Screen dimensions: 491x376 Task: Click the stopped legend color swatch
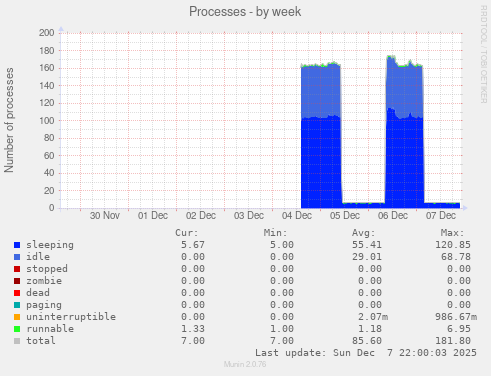[x=17, y=269]
